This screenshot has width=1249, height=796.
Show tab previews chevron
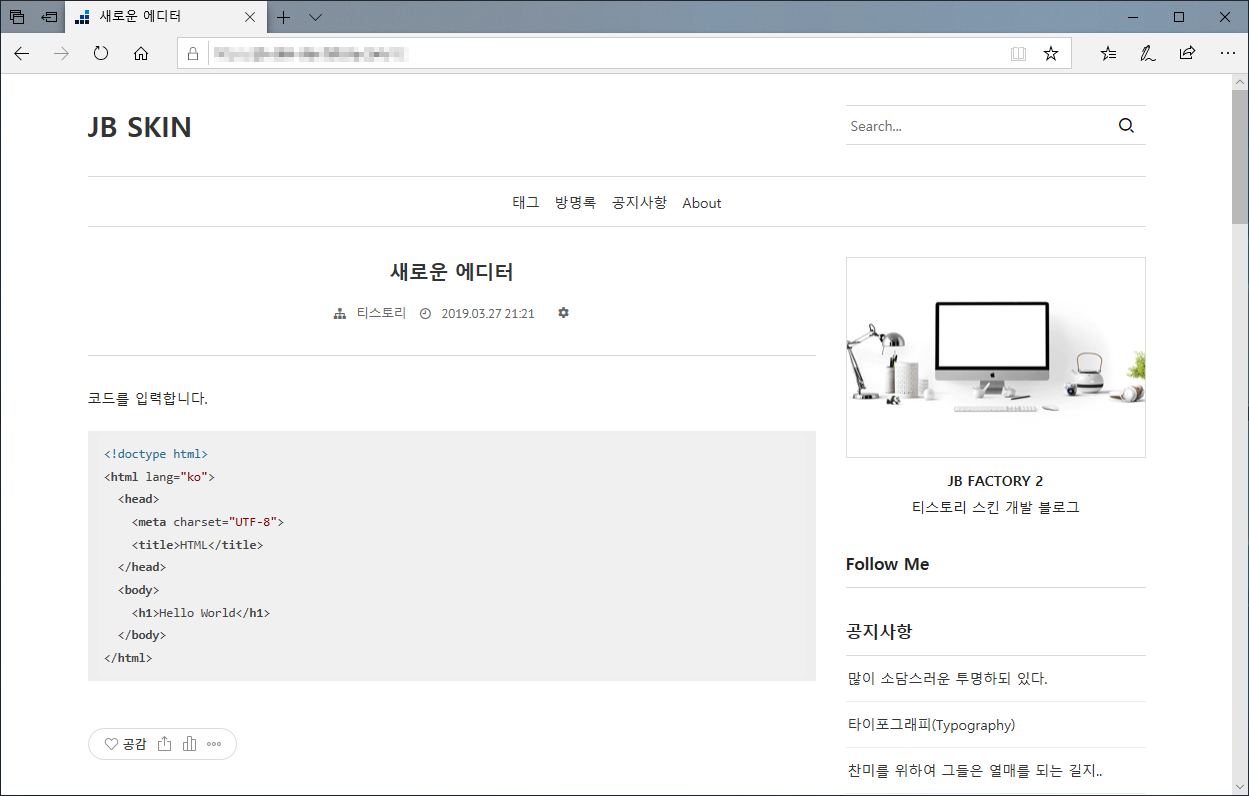[315, 17]
